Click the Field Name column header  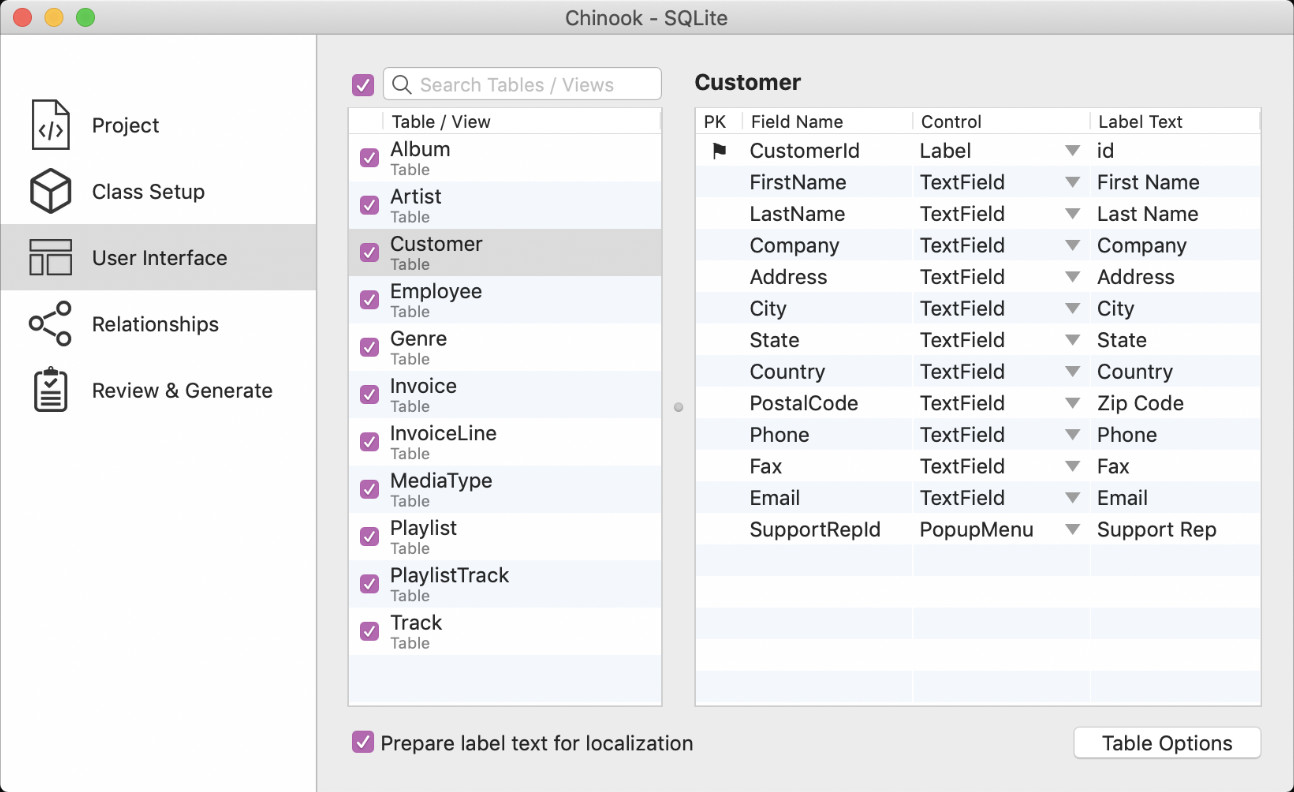[x=827, y=121]
